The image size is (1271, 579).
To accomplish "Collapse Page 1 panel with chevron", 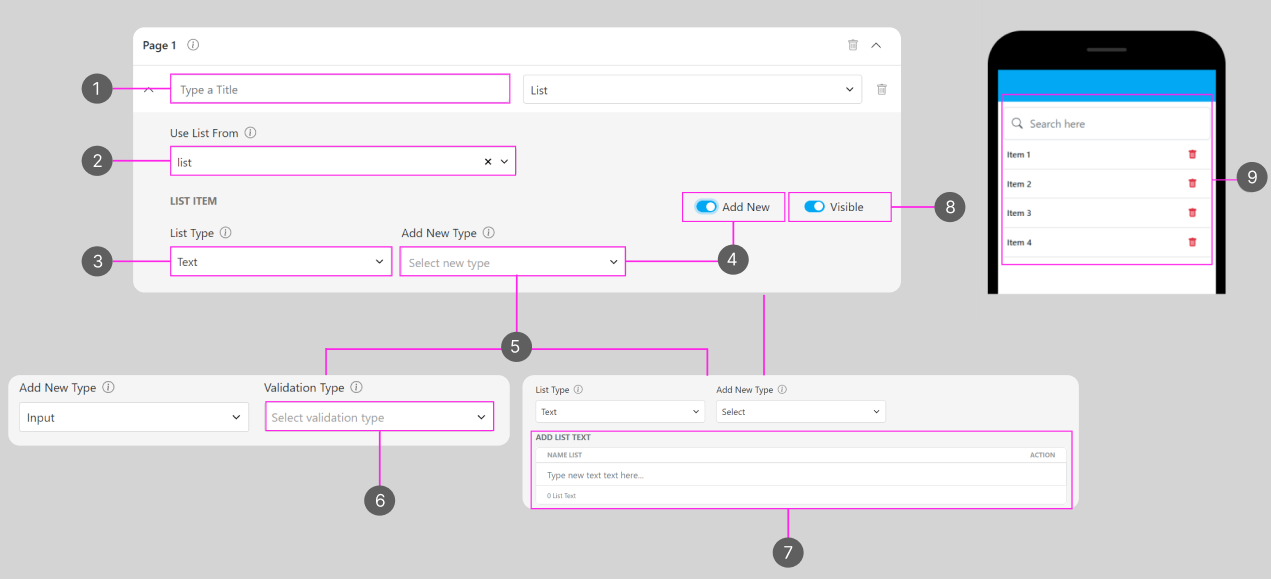I will point(876,45).
